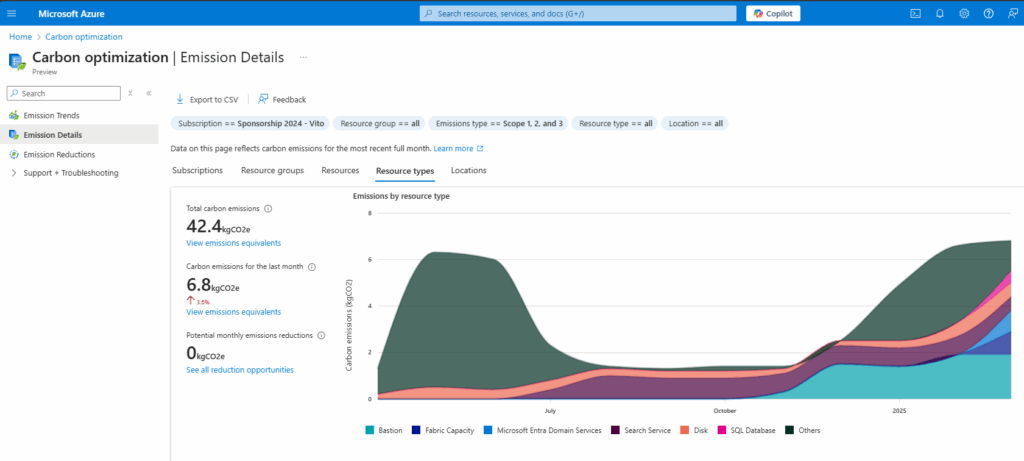Open the ellipsis more options menu
The height and width of the screenshot is (461, 1024).
point(303,57)
